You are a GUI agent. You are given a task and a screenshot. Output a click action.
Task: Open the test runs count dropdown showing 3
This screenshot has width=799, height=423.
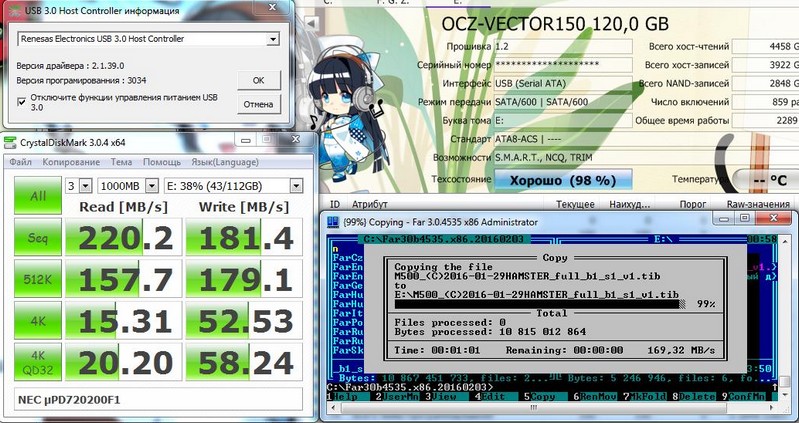pyautogui.click(x=85, y=186)
